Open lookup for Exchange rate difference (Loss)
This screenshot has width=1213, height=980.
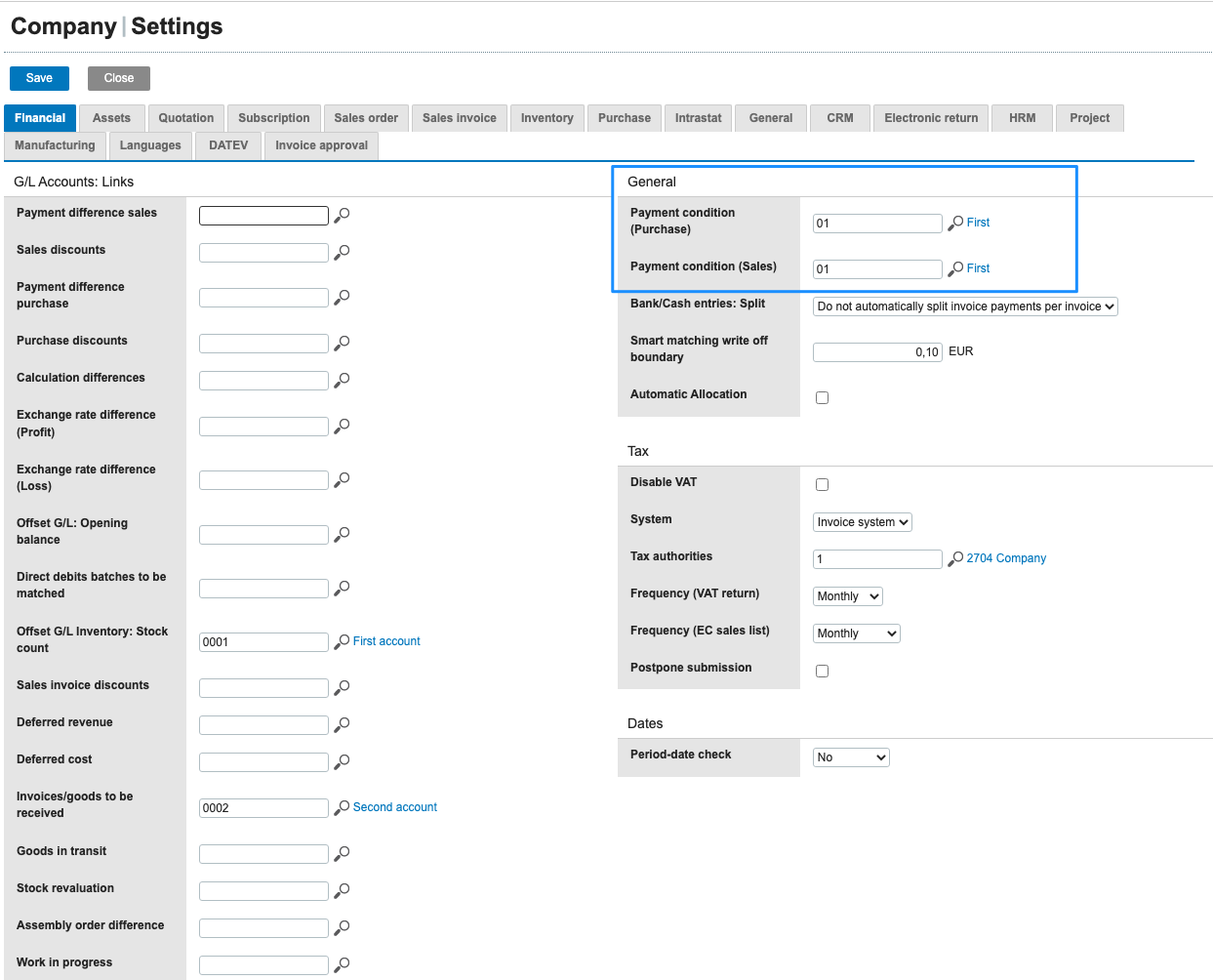coord(342,479)
